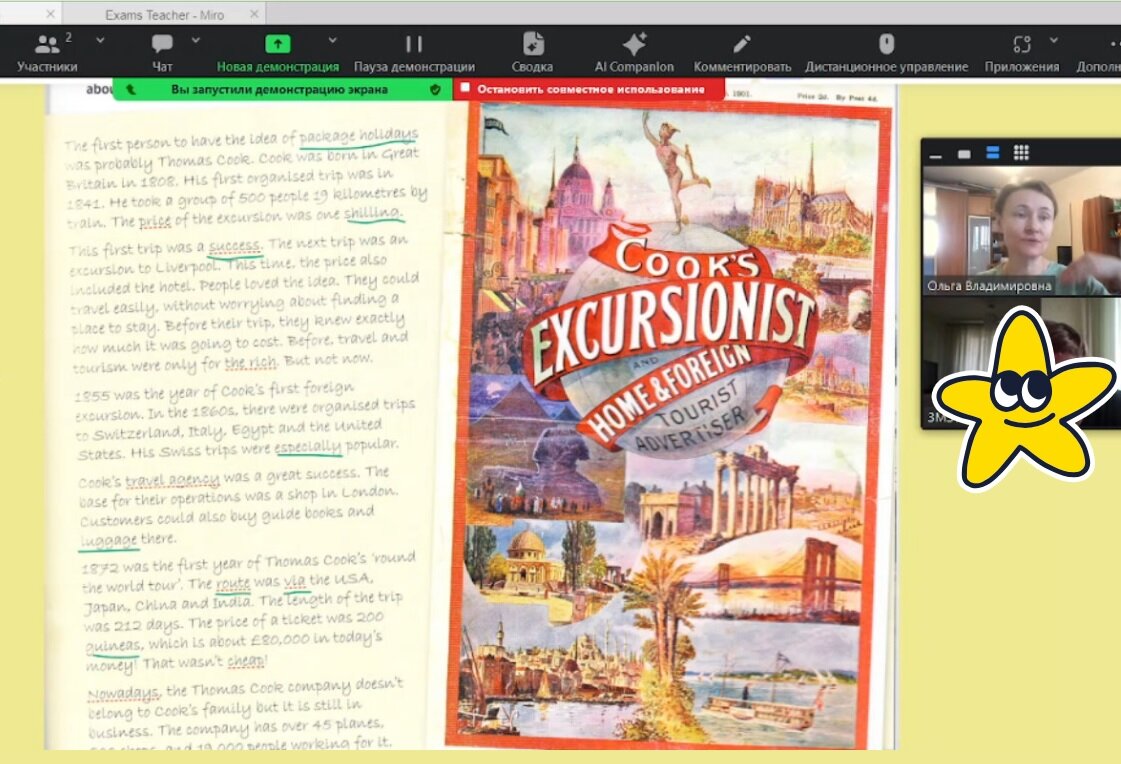Image resolution: width=1121 pixels, height=764 pixels.
Task: Click Пауза демонстрации to pause sharing
Action: (414, 53)
